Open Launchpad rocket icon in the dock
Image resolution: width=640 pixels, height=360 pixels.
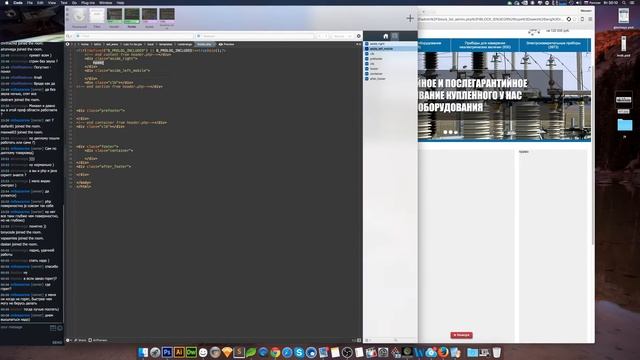click(x=155, y=352)
